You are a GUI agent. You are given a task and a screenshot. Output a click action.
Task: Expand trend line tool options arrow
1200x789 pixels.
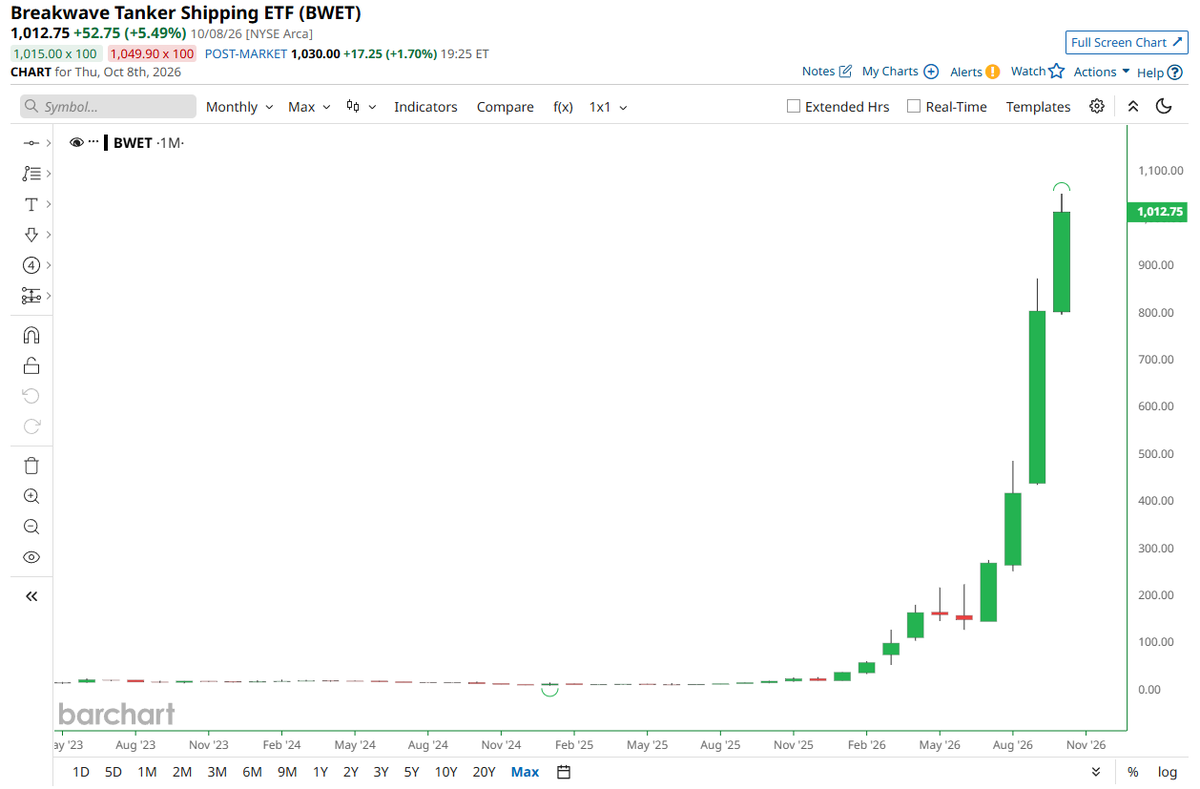tap(48, 143)
